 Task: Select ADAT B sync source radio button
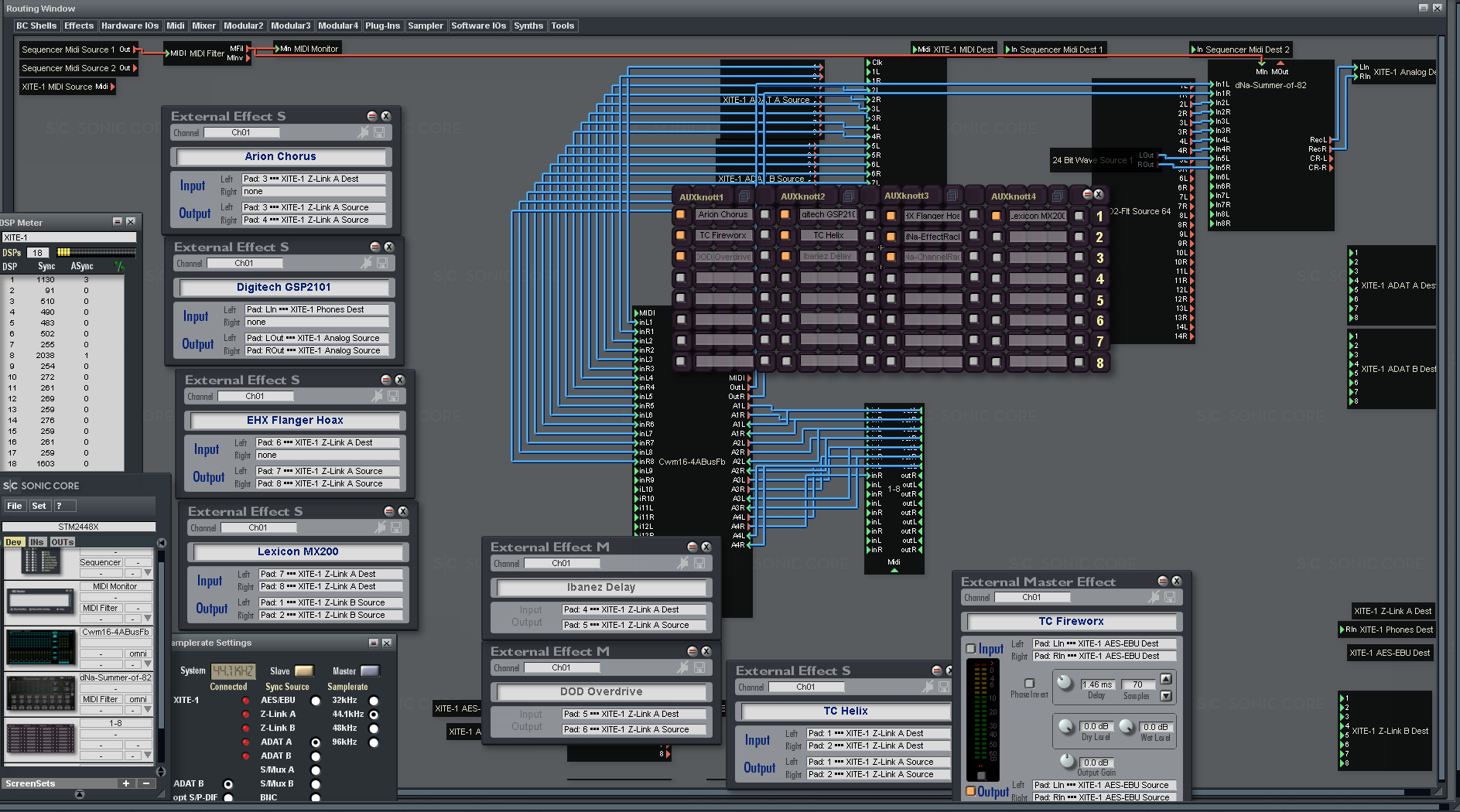pos(316,756)
